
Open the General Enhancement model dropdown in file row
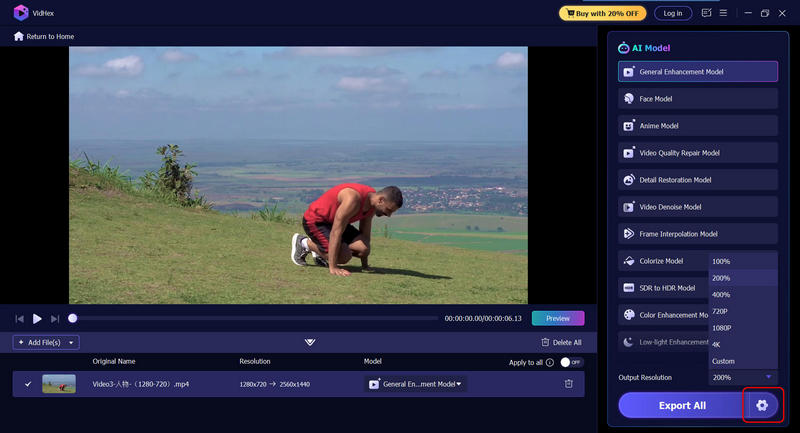coord(417,384)
